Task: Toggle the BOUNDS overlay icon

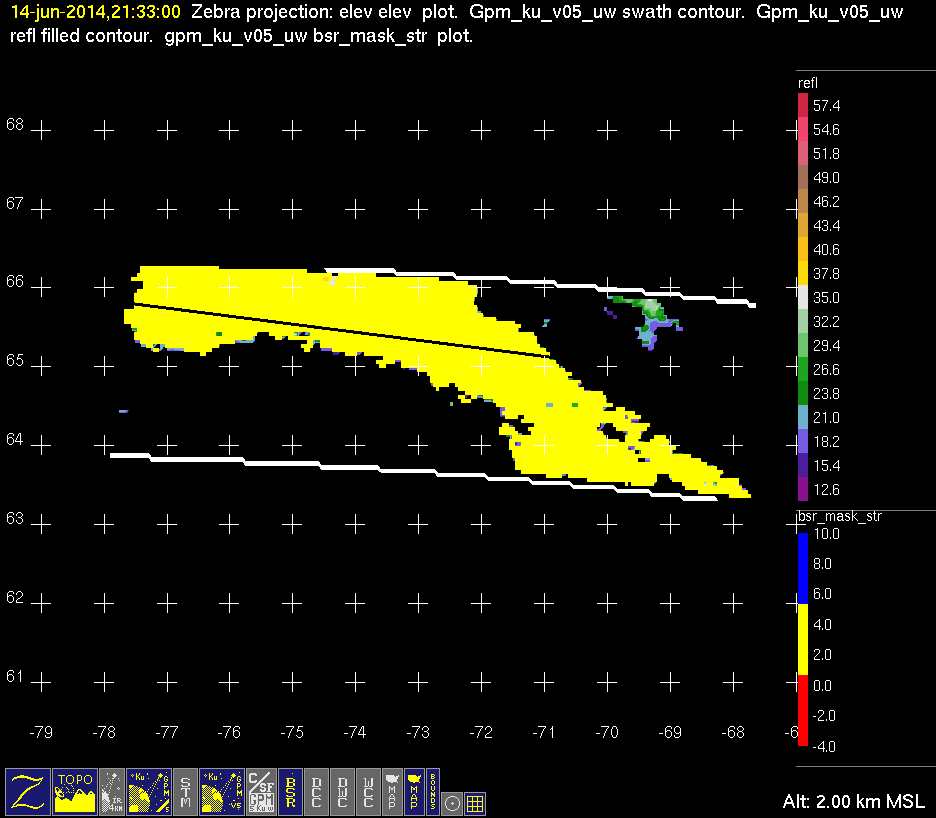Action: tap(433, 790)
